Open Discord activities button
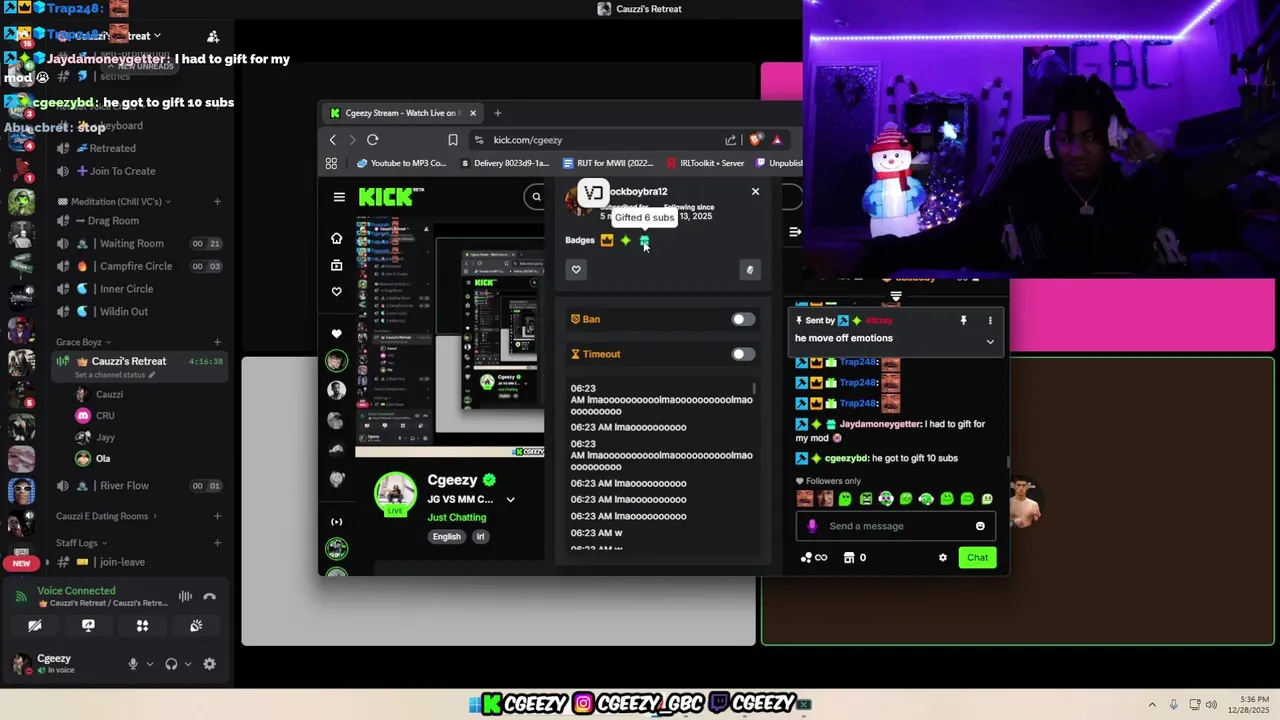 142,626
